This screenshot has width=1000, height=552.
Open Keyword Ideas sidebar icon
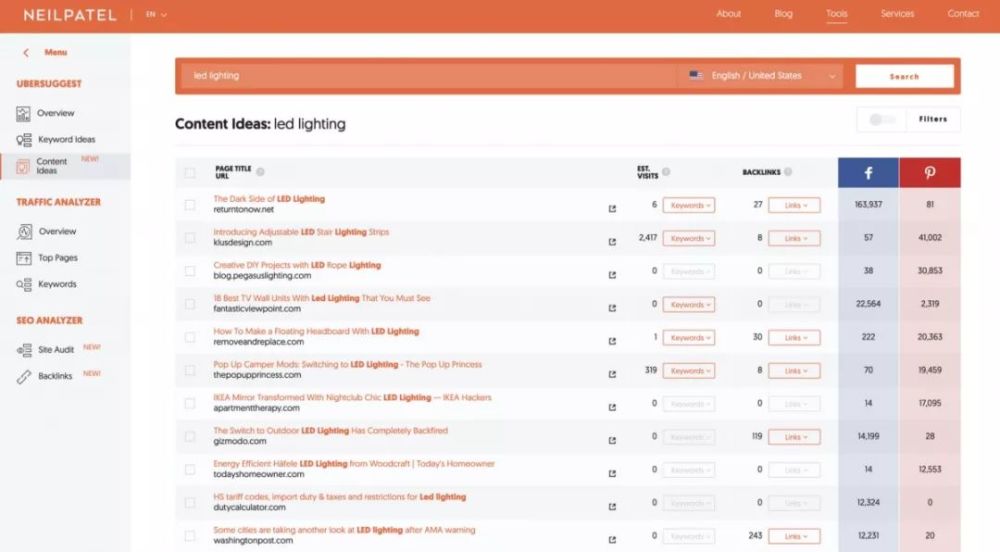pyautogui.click(x=24, y=140)
